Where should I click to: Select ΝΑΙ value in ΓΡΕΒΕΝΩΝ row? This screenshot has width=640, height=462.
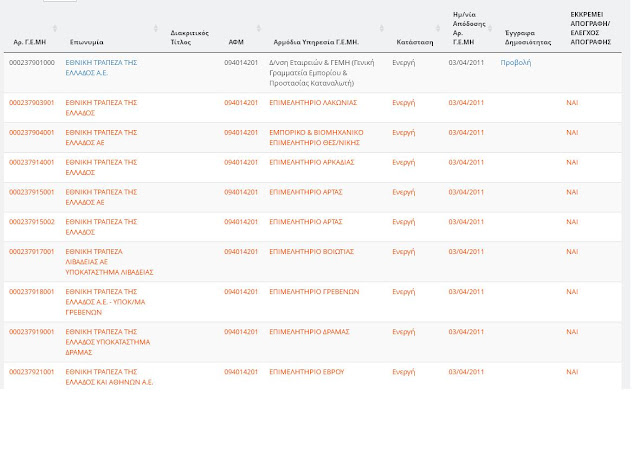[x=572, y=291]
